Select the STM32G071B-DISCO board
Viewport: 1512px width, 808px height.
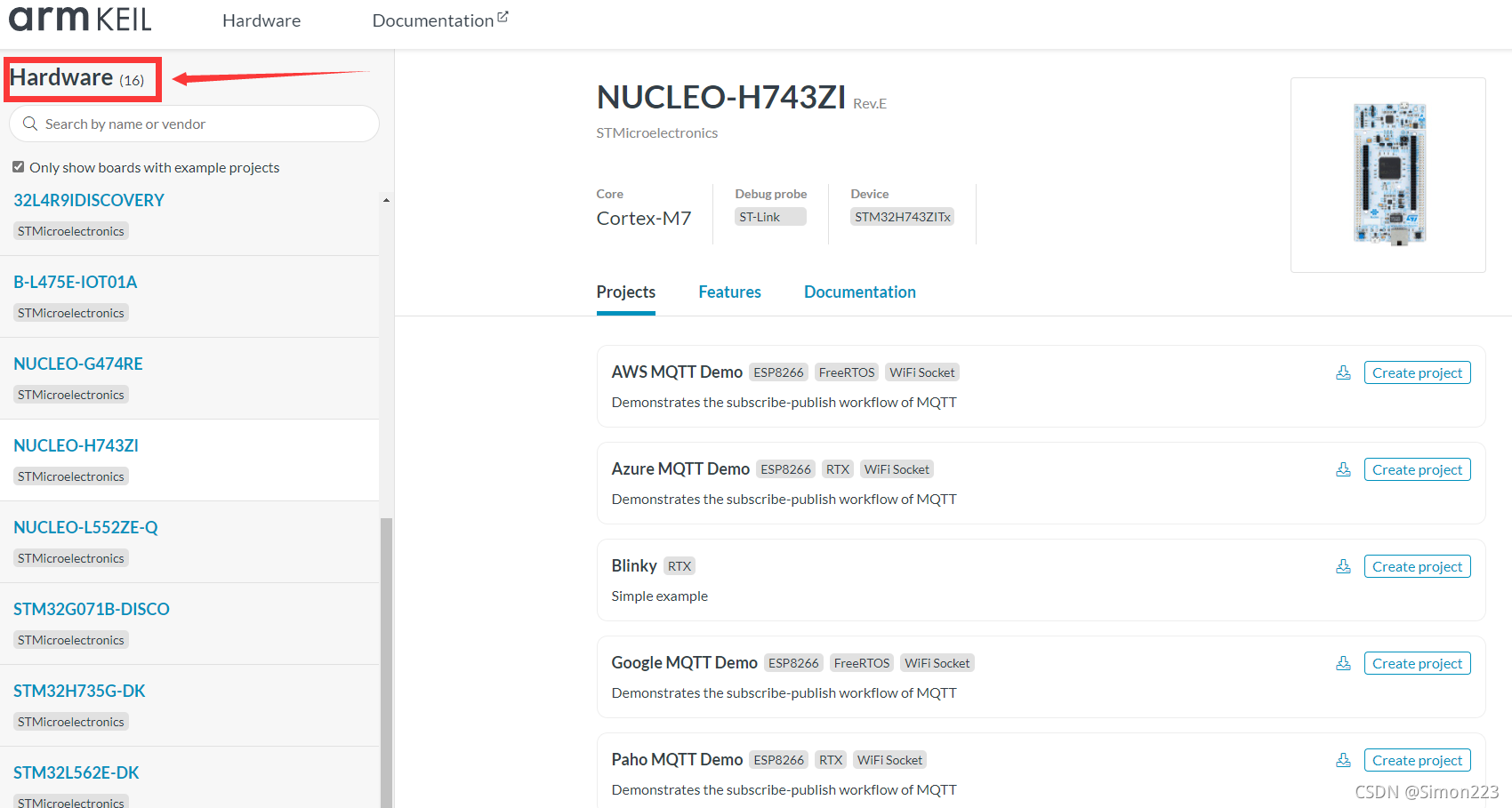[92, 610]
